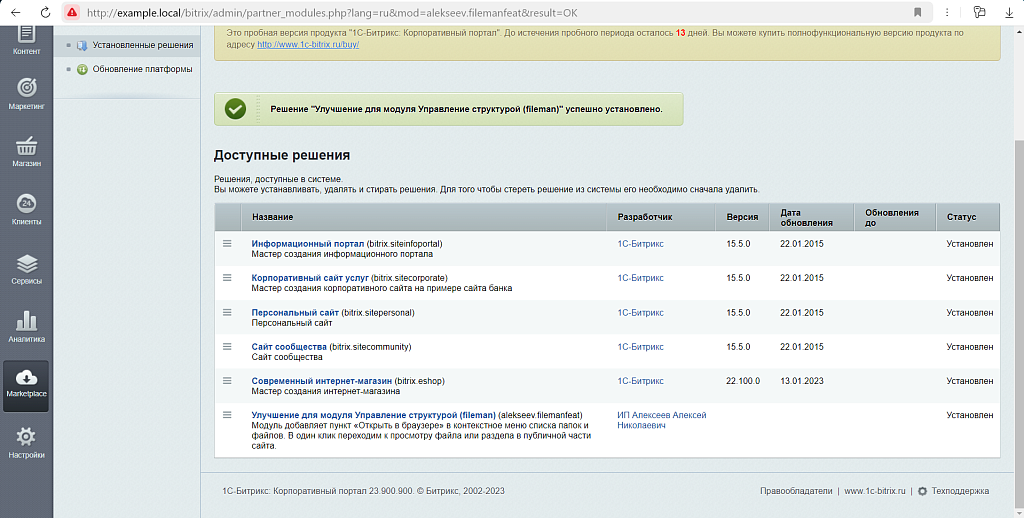The image size is (1024, 518).
Task: Sort table by Название column
Action: [x=272, y=217]
